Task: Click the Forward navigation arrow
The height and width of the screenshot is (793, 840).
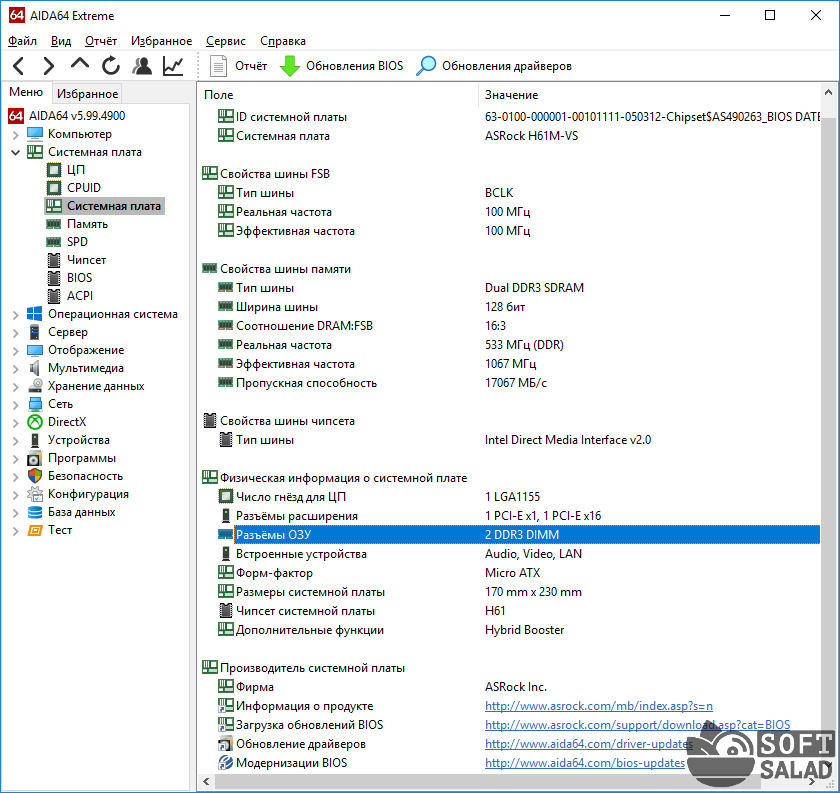Action: [x=48, y=66]
